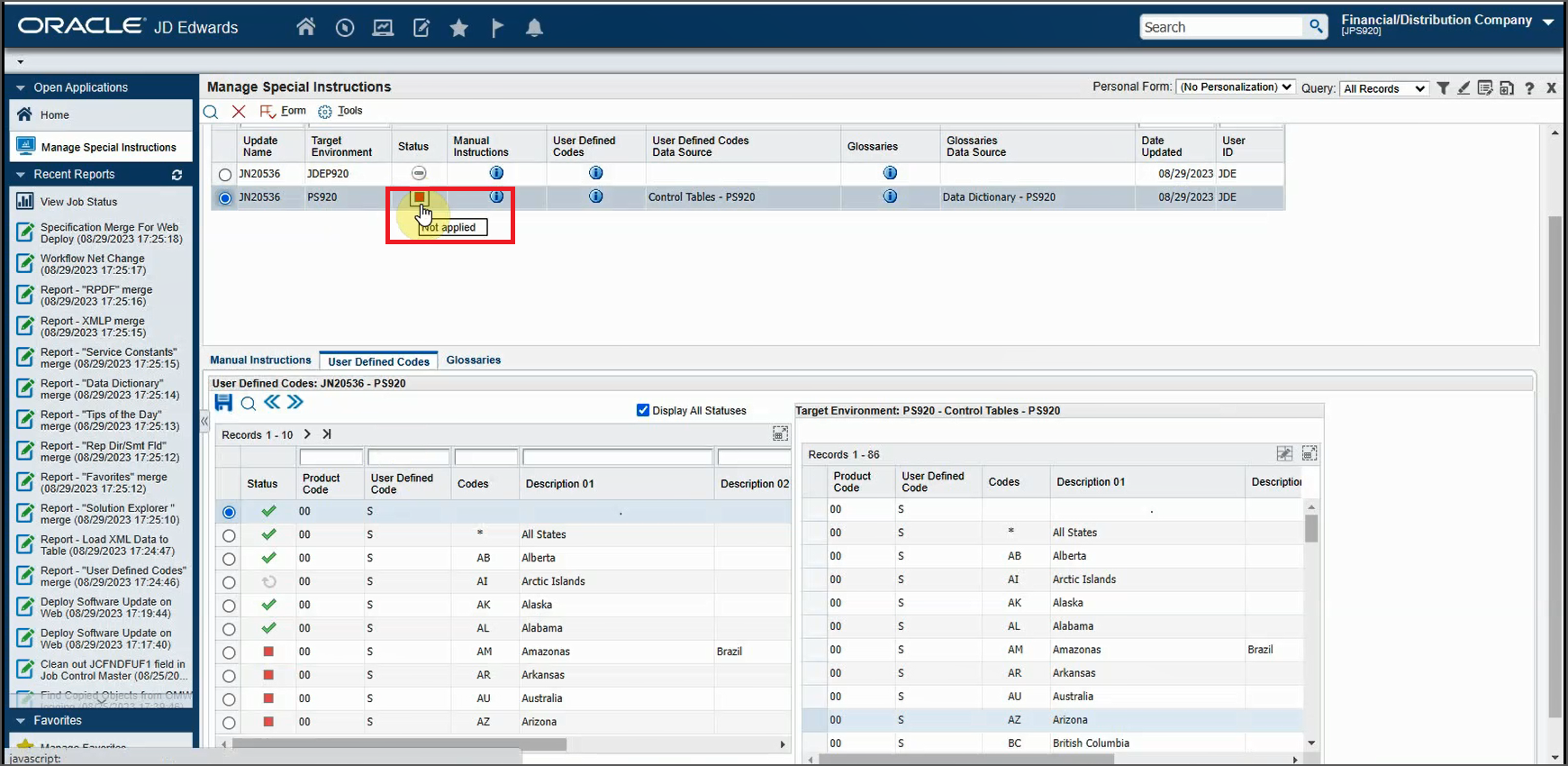This screenshot has height=766, width=1568.
Task: Collapse the Favorites section
Action: coord(20,721)
